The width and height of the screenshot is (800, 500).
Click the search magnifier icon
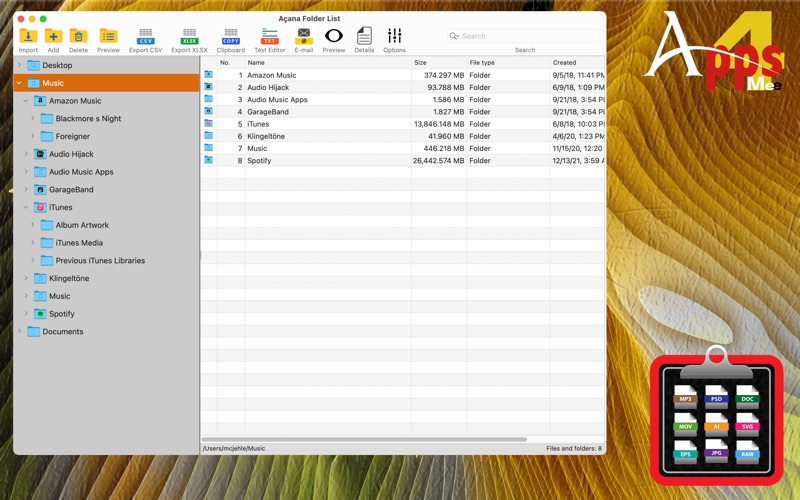click(454, 36)
